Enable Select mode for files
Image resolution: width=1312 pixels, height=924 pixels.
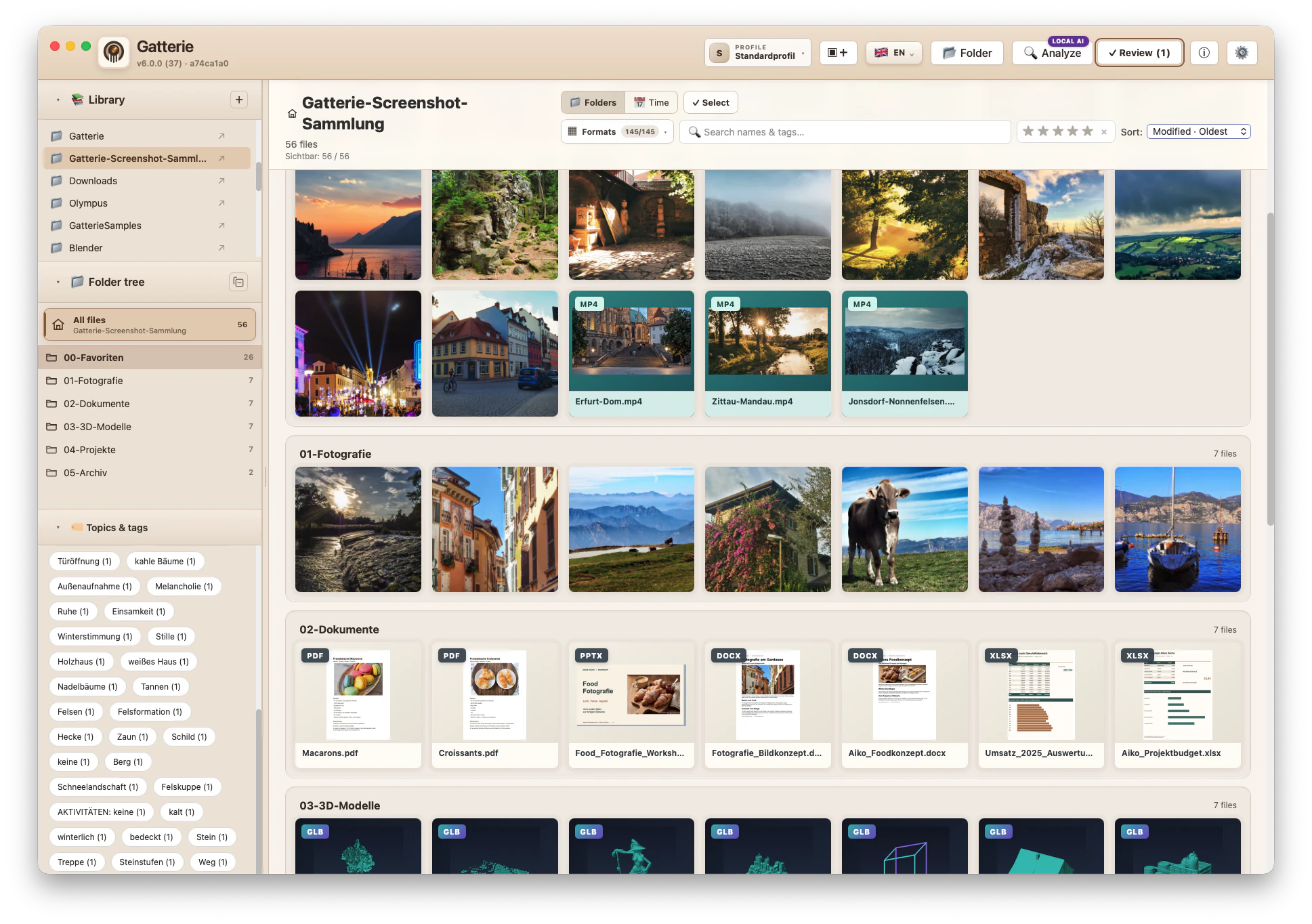click(x=711, y=102)
